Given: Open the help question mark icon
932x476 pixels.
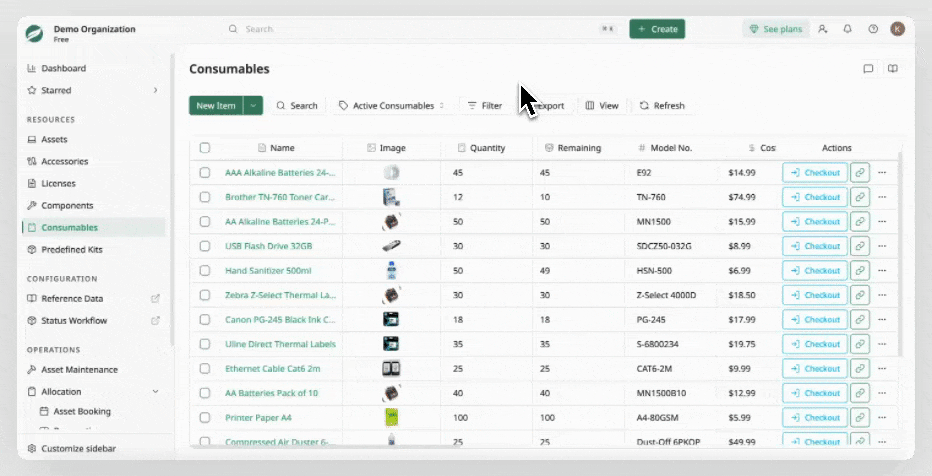Looking at the screenshot, I should coord(873,29).
